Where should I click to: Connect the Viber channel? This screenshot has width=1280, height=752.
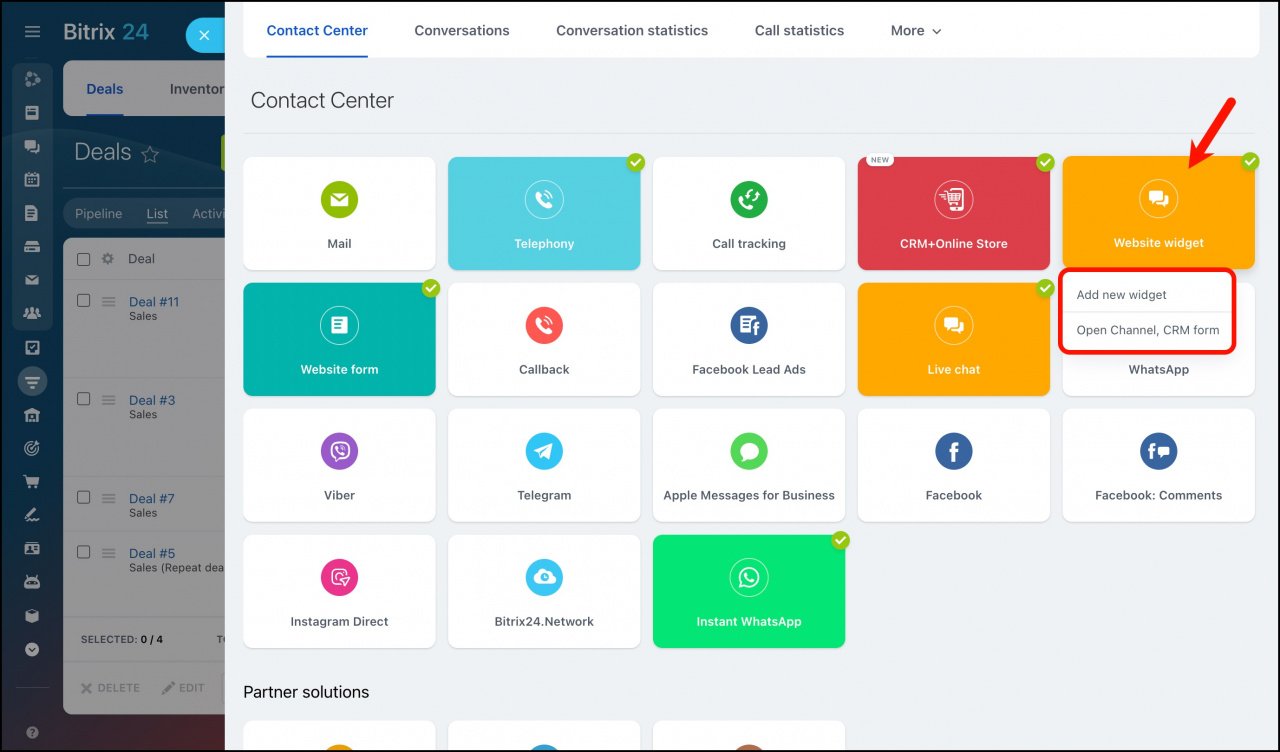[x=339, y=465]
